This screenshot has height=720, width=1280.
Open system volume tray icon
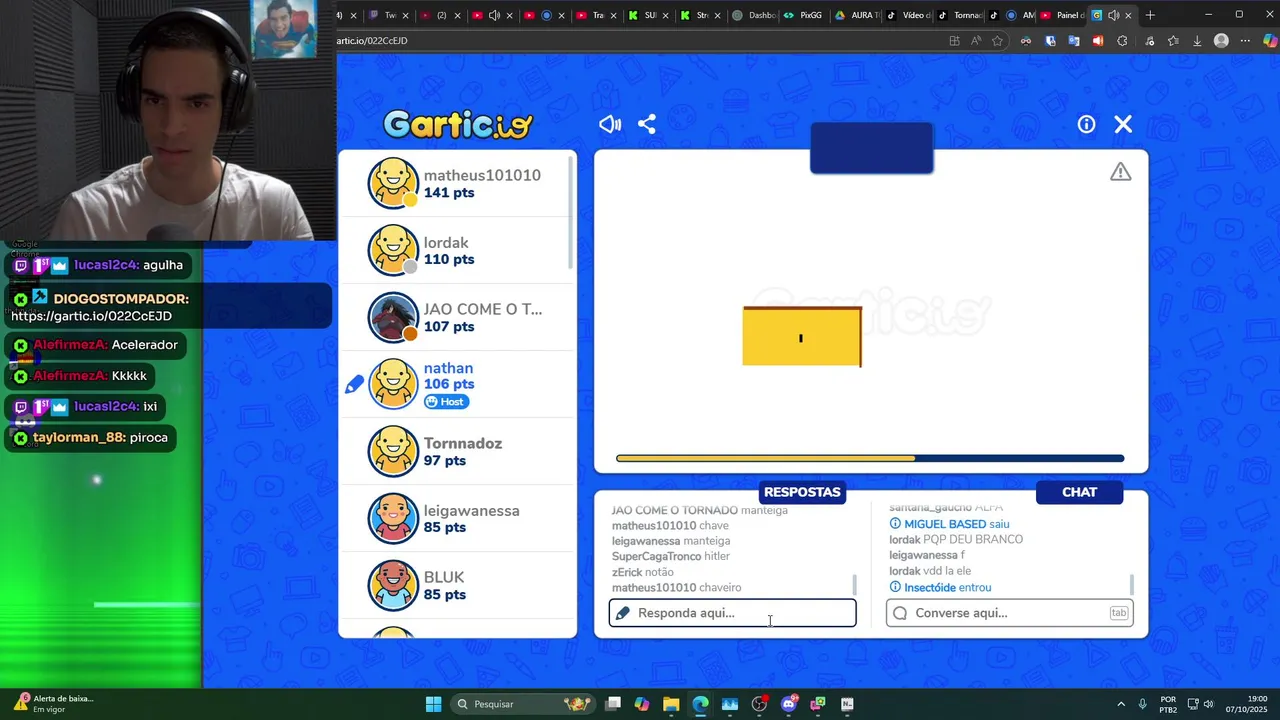pos(1208,704)
